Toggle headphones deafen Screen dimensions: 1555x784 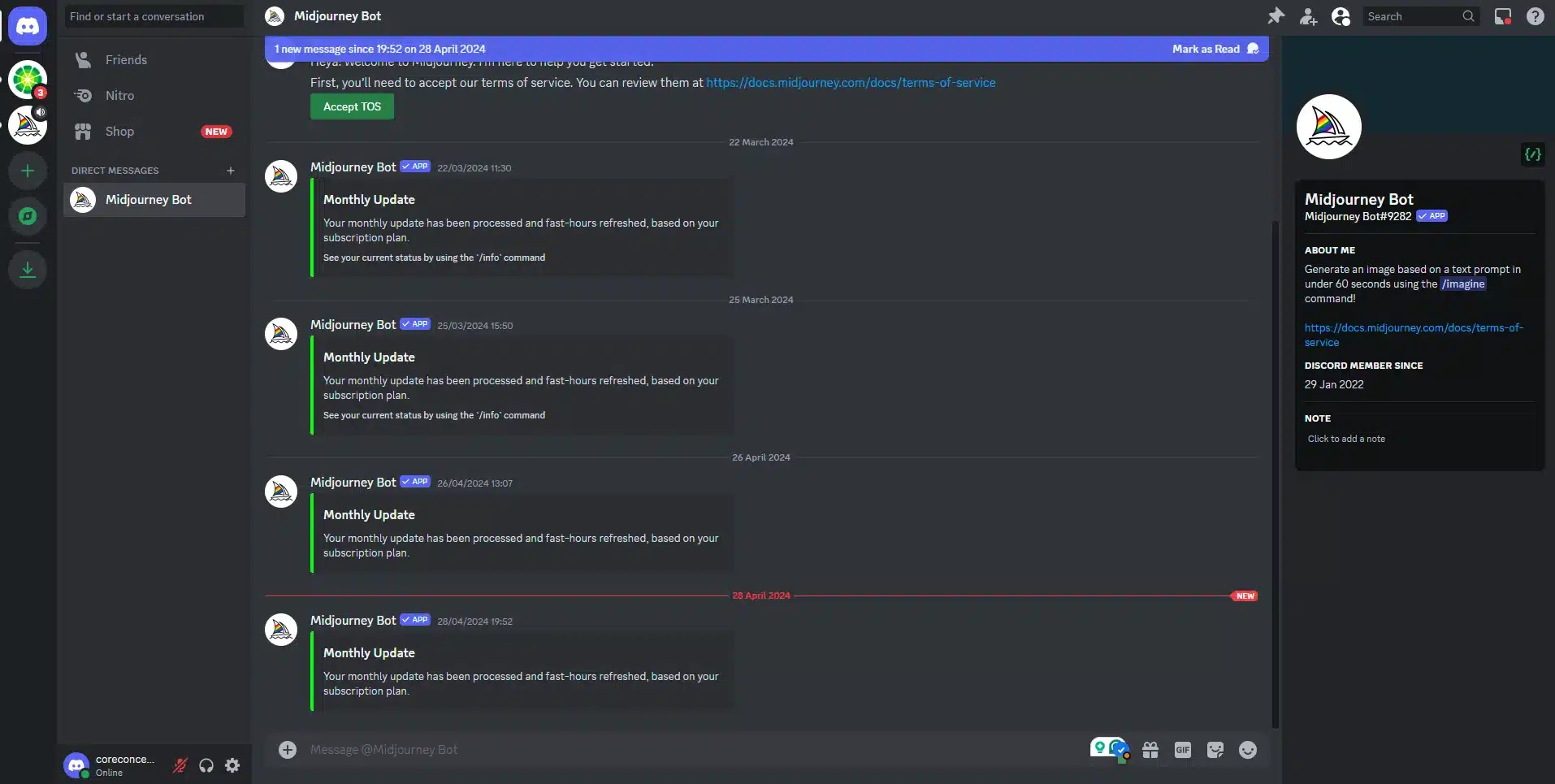click(206, 765)
